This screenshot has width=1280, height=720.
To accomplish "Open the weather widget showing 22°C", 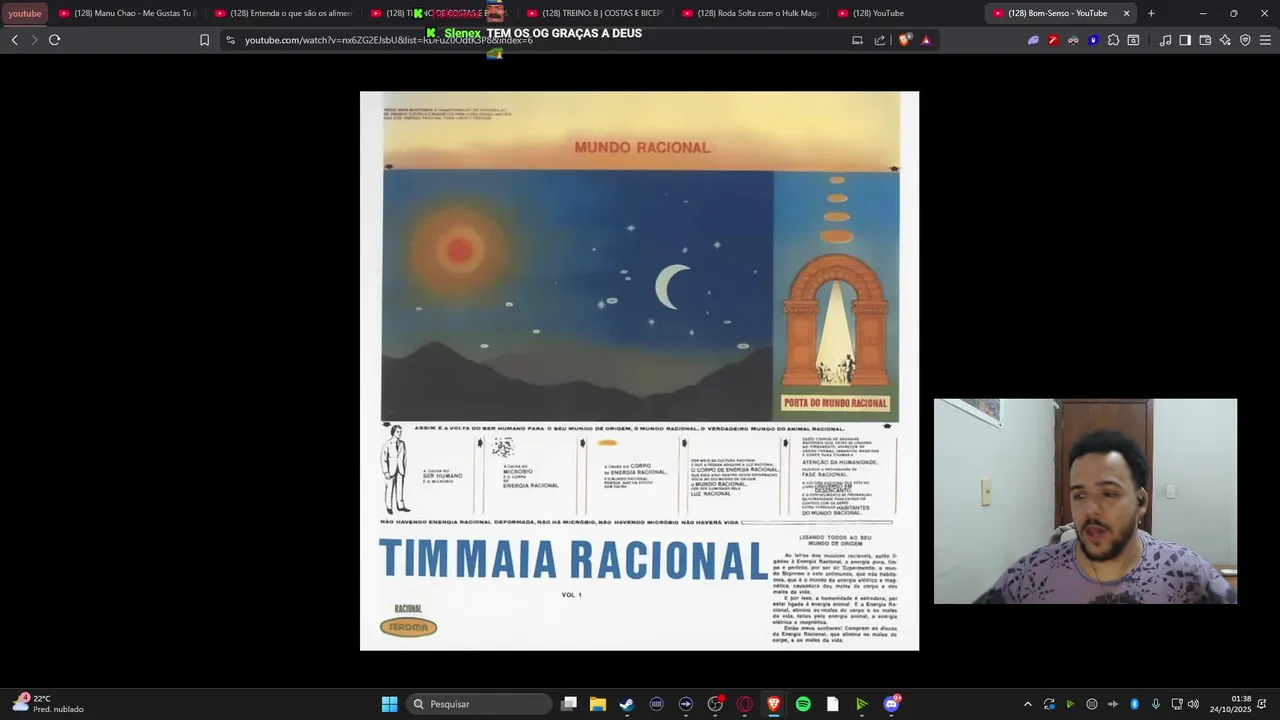I will 48,704.
